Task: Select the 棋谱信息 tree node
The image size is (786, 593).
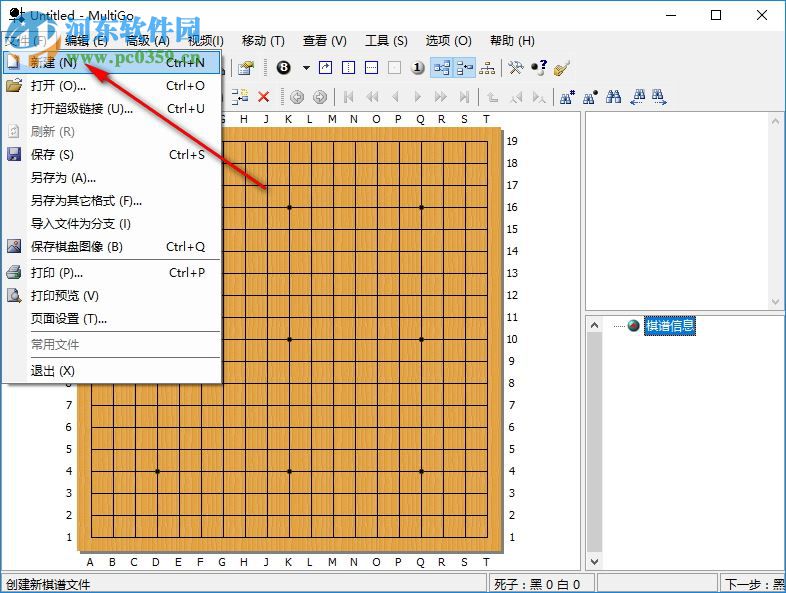Action: tap(670, 326)
